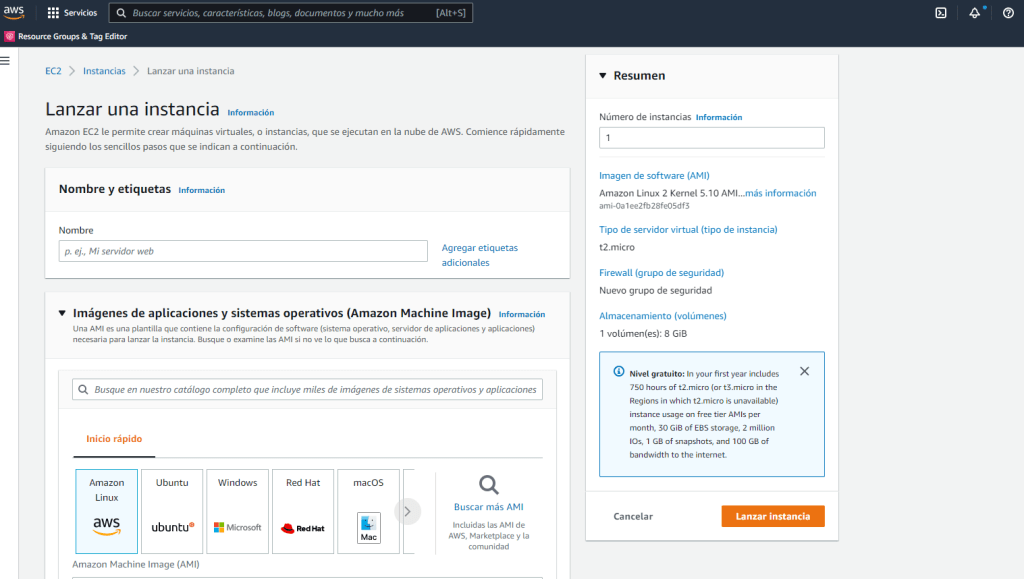
Task: Click the Buscar más AMI magnifier icon
Action: [488, 484]
